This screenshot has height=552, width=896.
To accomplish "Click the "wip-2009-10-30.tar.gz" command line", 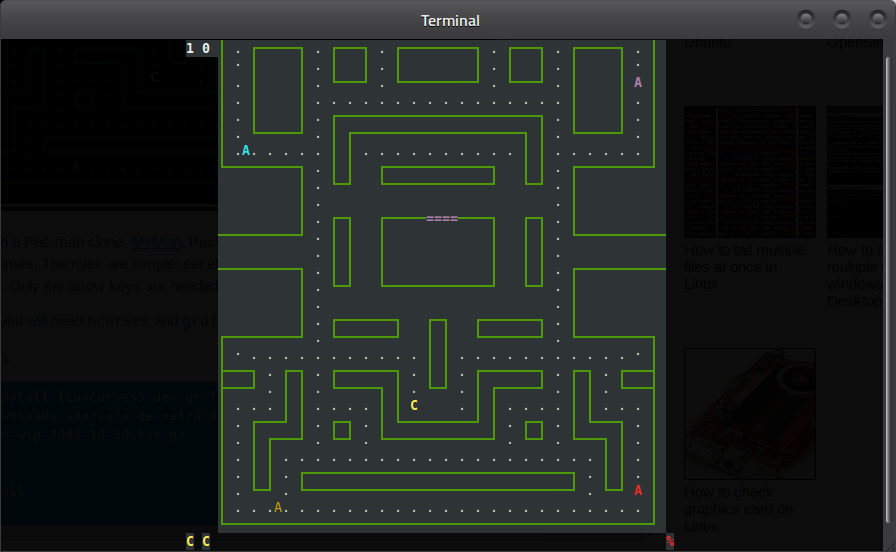I will 93,434.
